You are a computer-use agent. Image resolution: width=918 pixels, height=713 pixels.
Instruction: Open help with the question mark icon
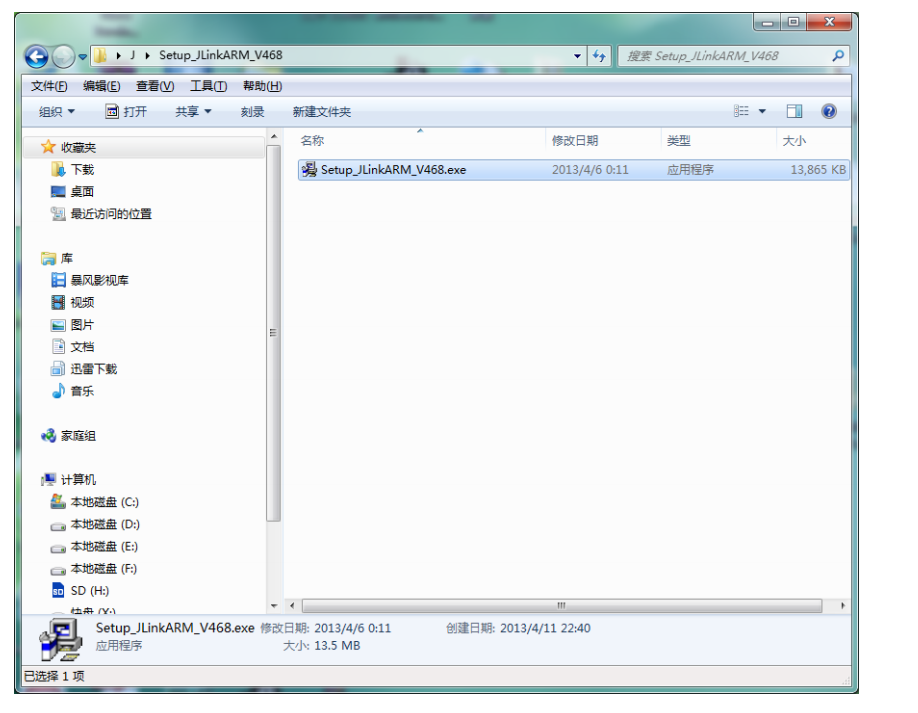829,111
